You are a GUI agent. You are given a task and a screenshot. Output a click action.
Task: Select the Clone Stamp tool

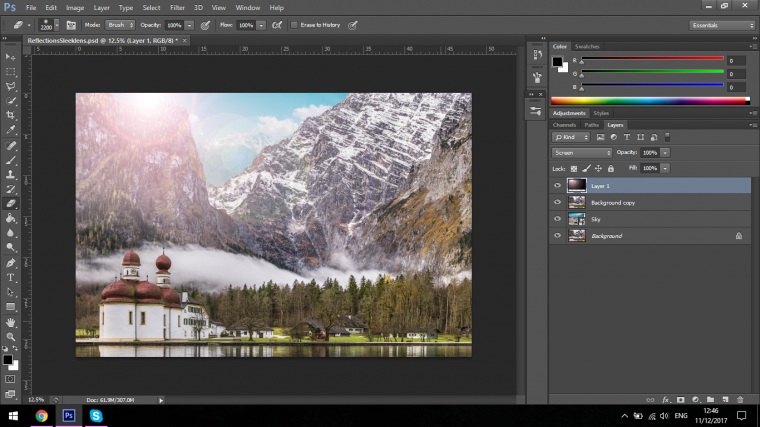pyautogui.click(x=10, y=174)
